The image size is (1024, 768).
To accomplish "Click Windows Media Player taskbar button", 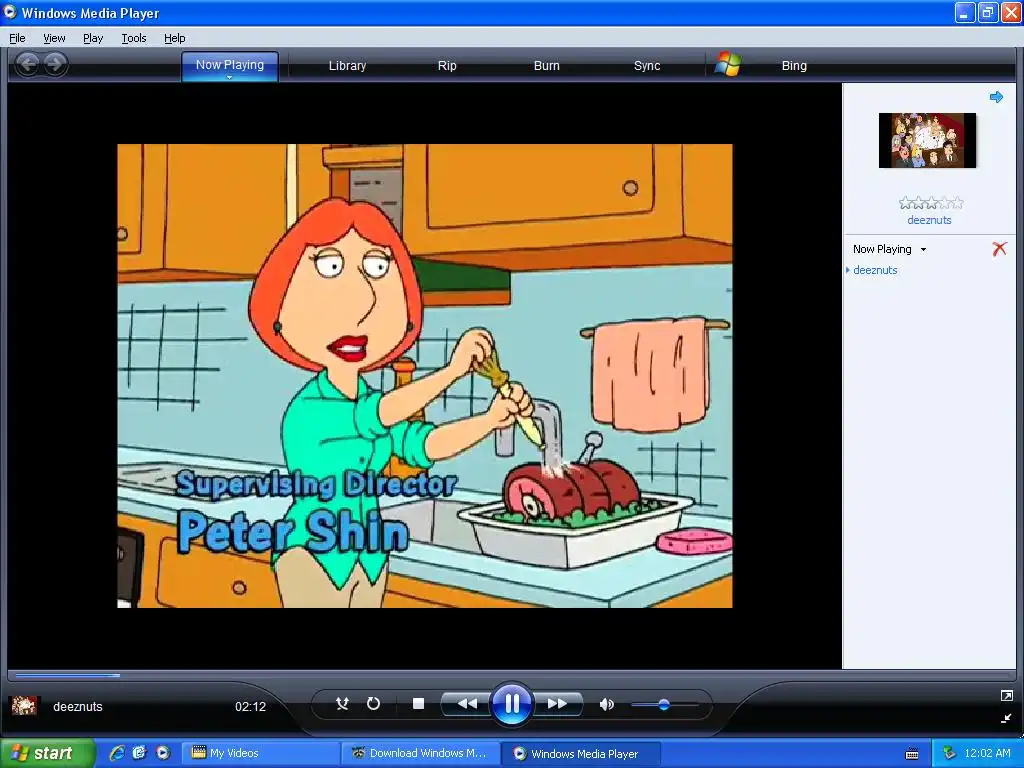I will point(581,753).
